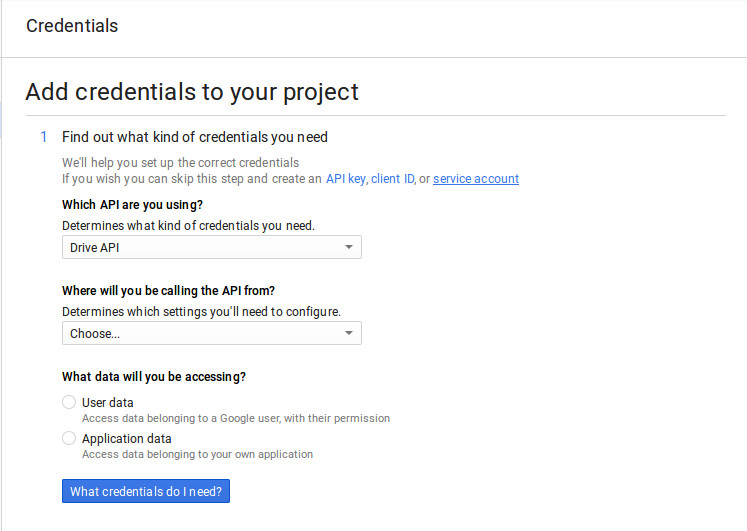747x531 pixels.
Task: Click the step number 1 marker
Action: [x=43, y=137]
